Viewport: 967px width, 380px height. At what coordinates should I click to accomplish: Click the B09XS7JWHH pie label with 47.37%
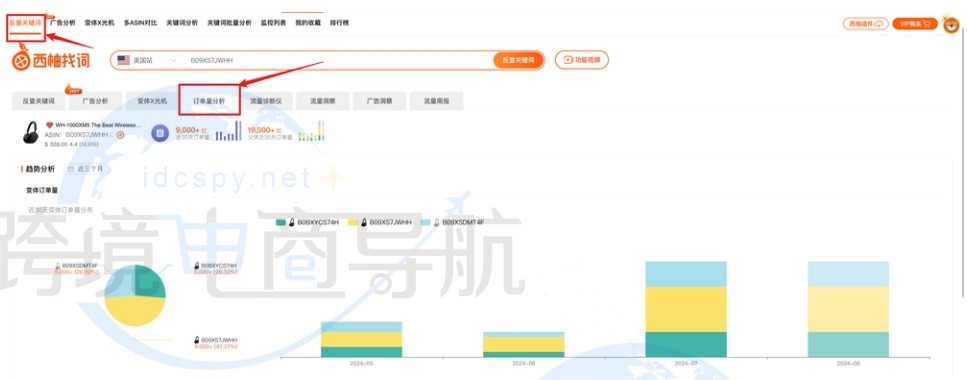click(216, 343)
